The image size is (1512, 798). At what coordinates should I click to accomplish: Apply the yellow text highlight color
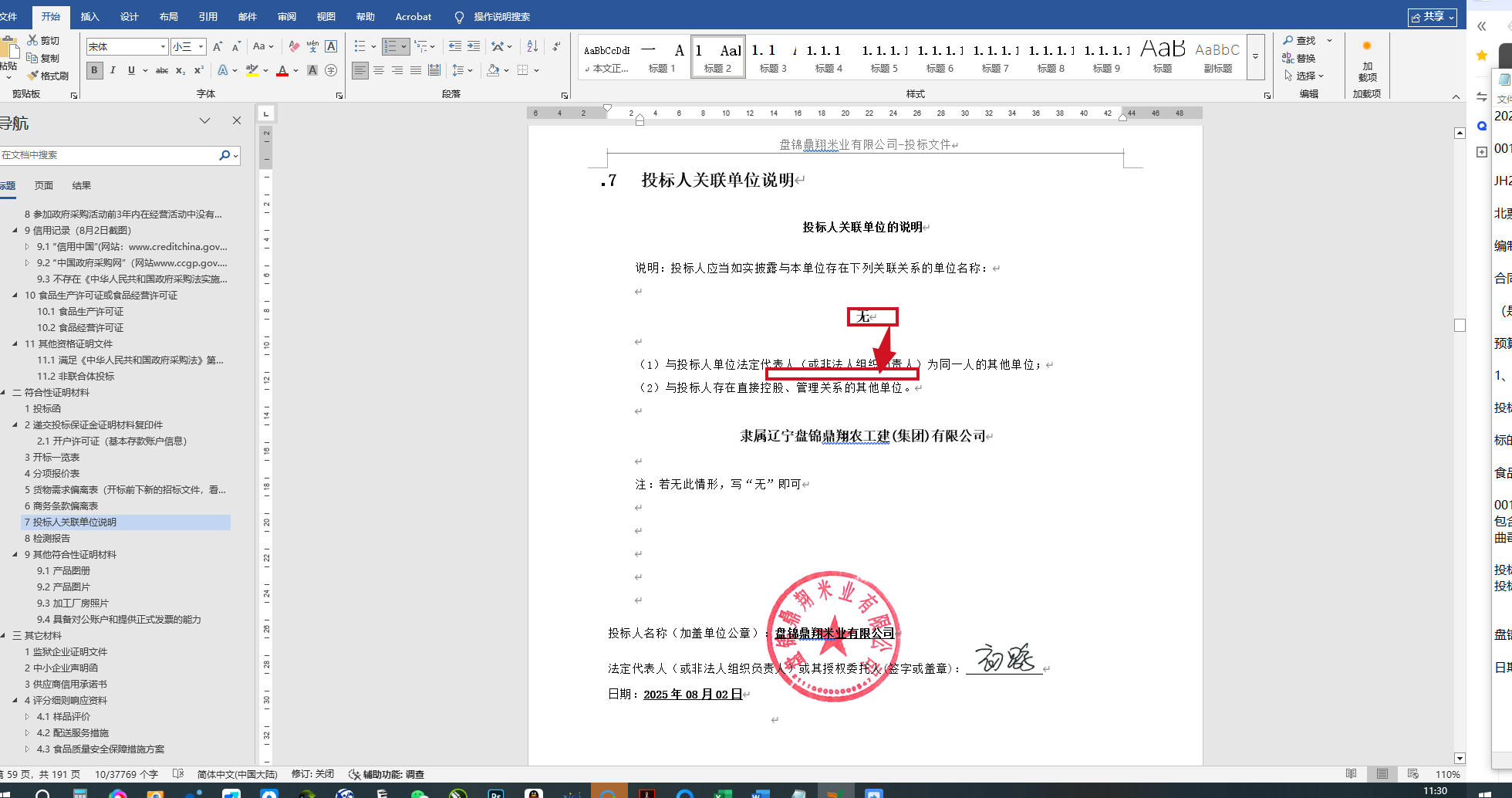pyautogui.click(x=251, y=70)
